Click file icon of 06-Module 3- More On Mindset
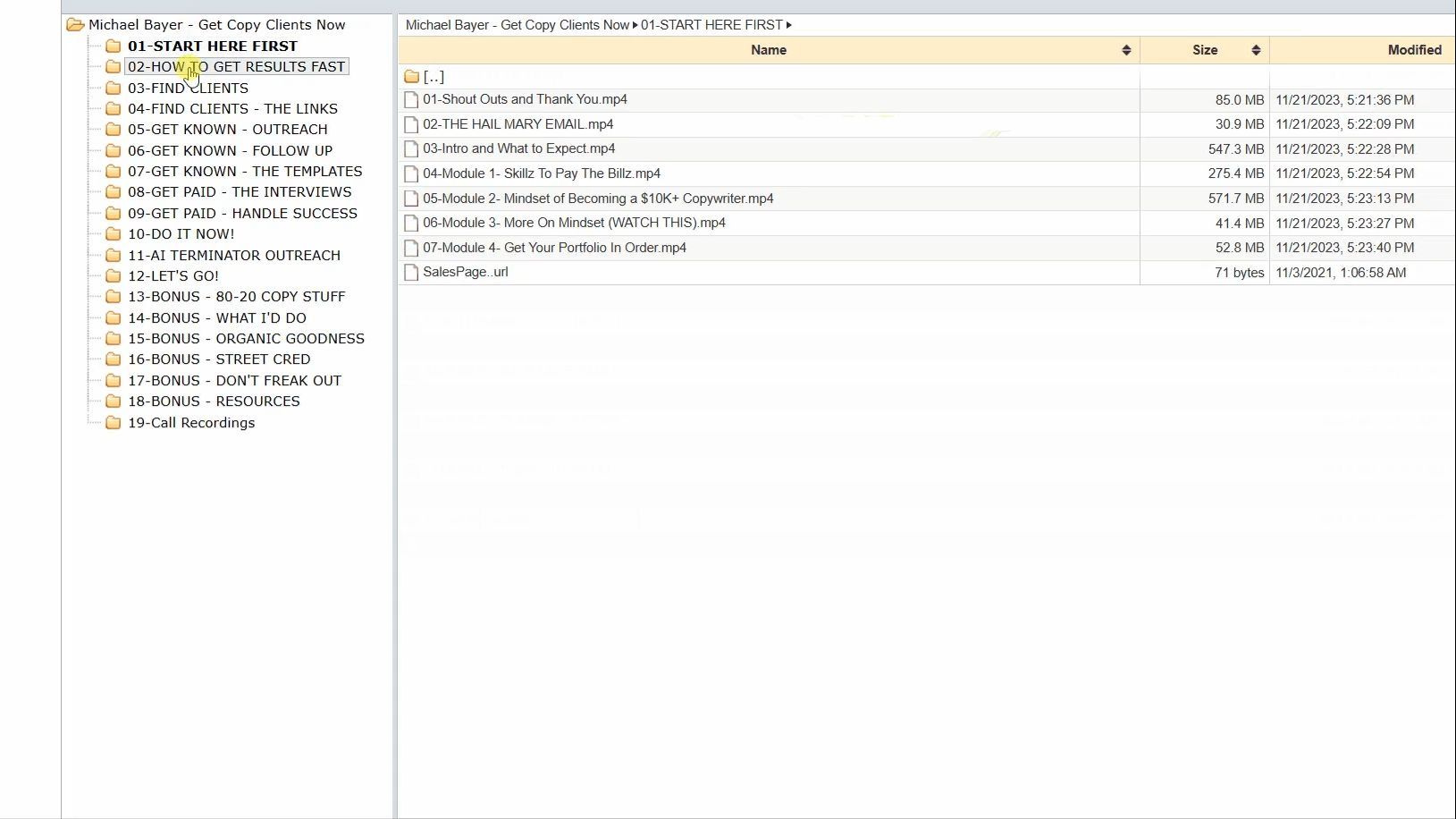The width and height of the screenshot is (1456, 819). point(411,223)
